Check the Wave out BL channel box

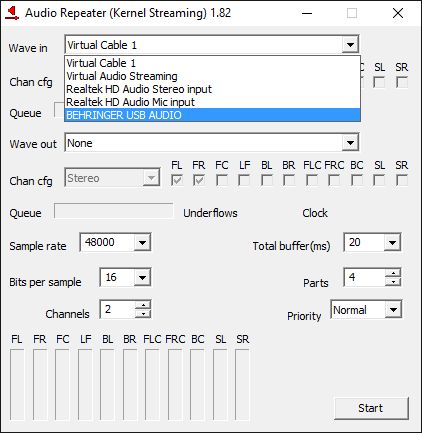(267, 181)
